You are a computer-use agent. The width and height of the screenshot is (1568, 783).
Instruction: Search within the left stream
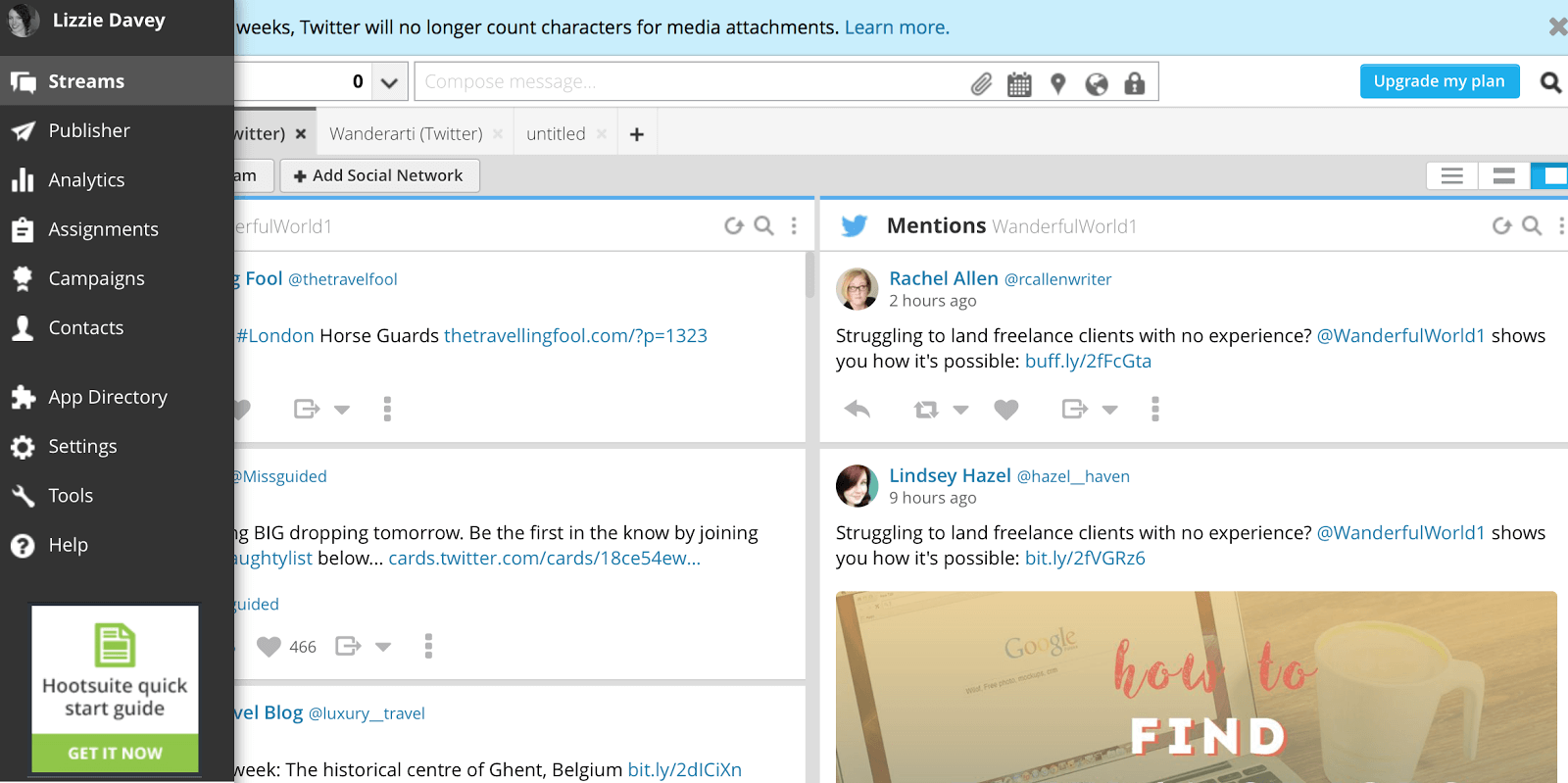pyautogui.click(x=764, y=226)
